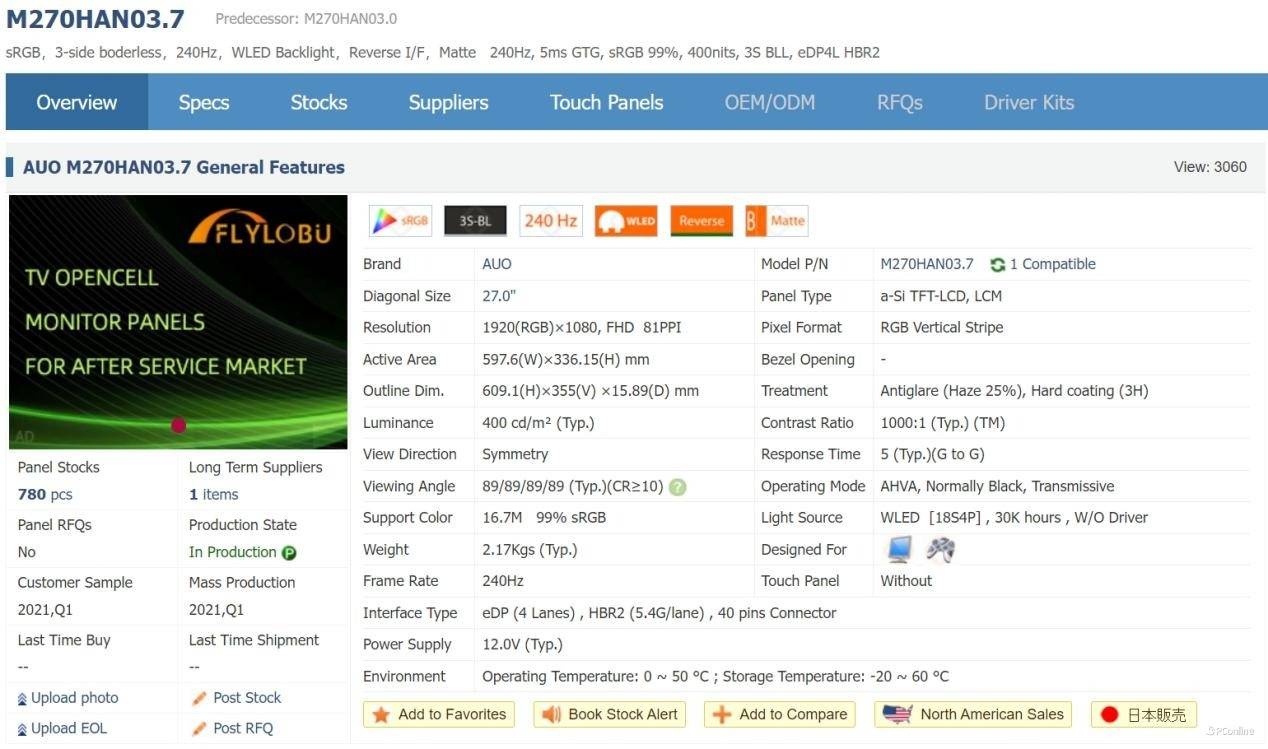Screen dimensions: 1268x749
Task: Switch to the Specs tab
Action: pos(204,102)
